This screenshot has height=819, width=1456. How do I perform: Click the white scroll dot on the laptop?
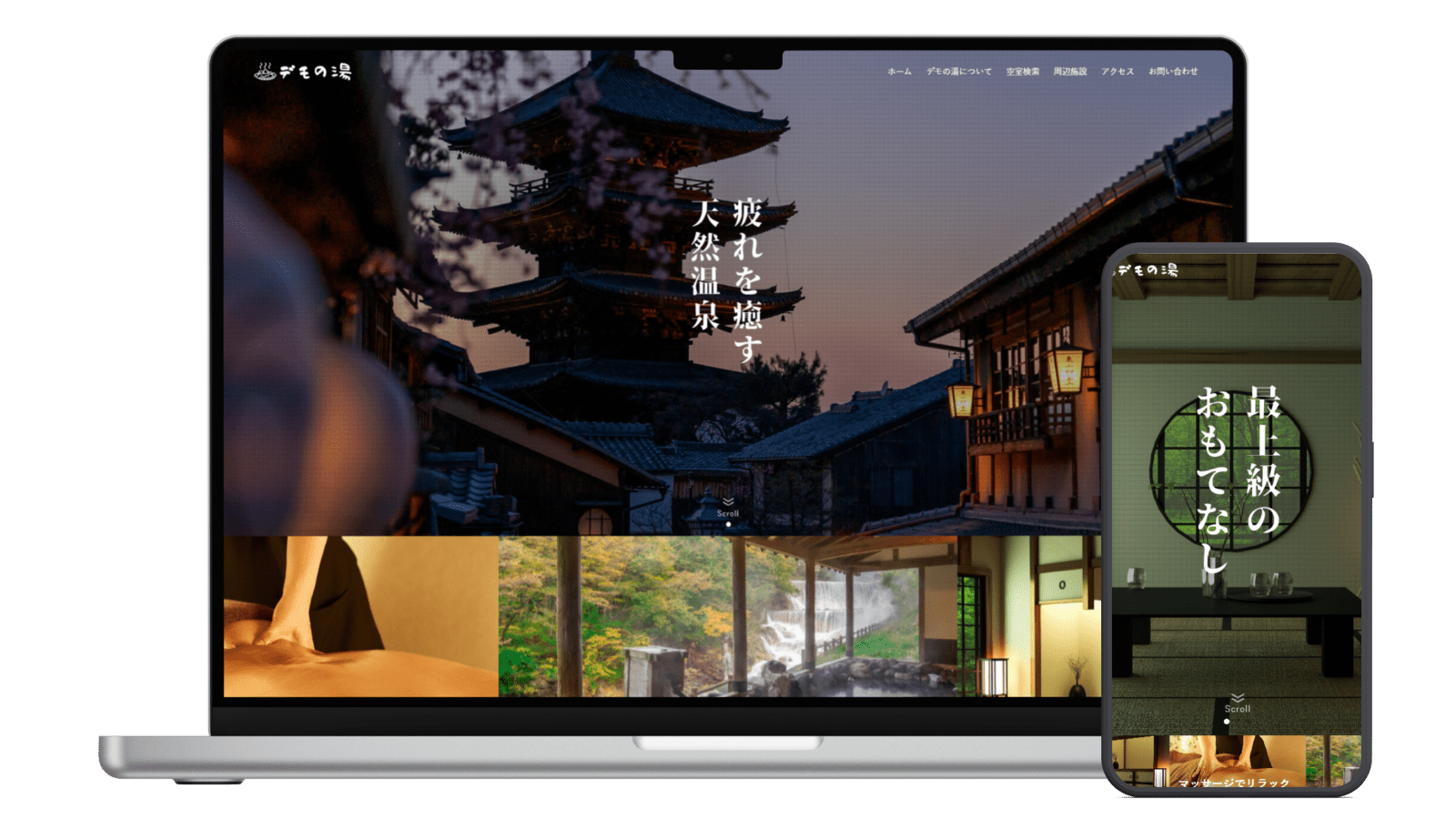(728, 524)
